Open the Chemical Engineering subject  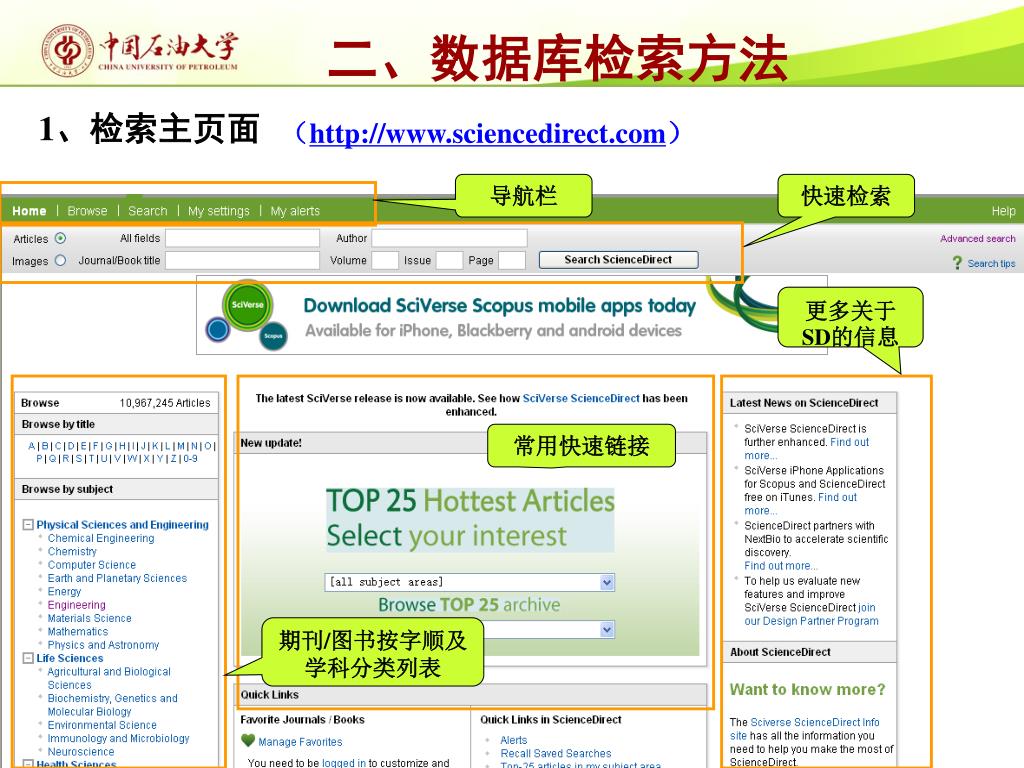click(x=101, y=538)
